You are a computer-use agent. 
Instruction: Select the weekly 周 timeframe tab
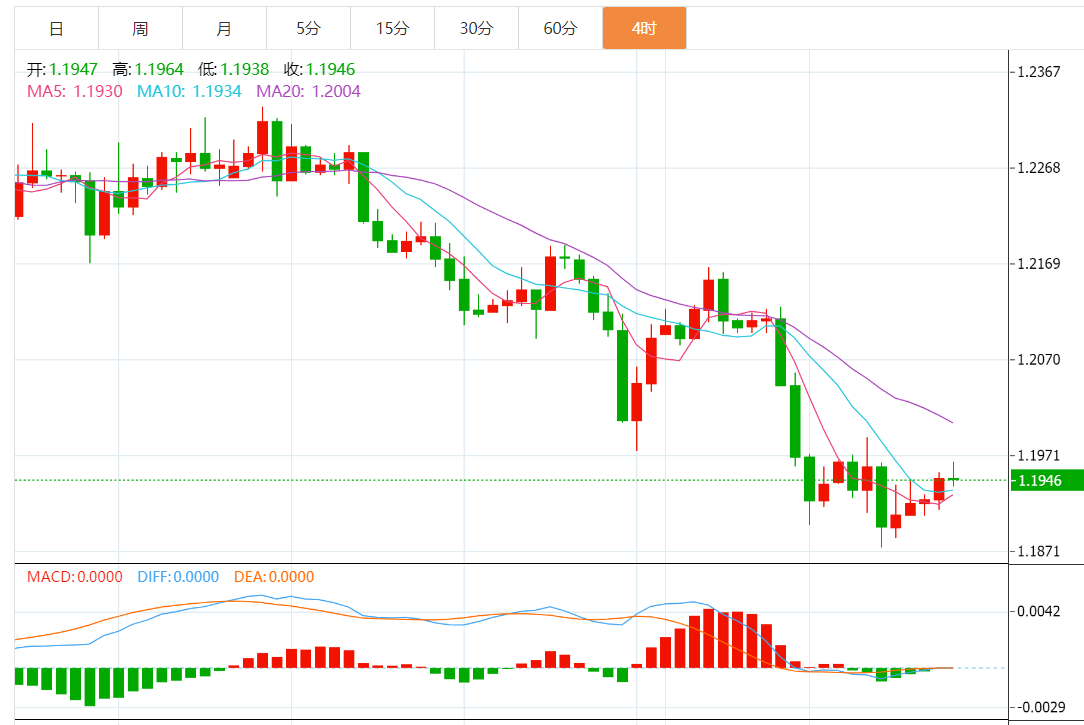(140, 28)
